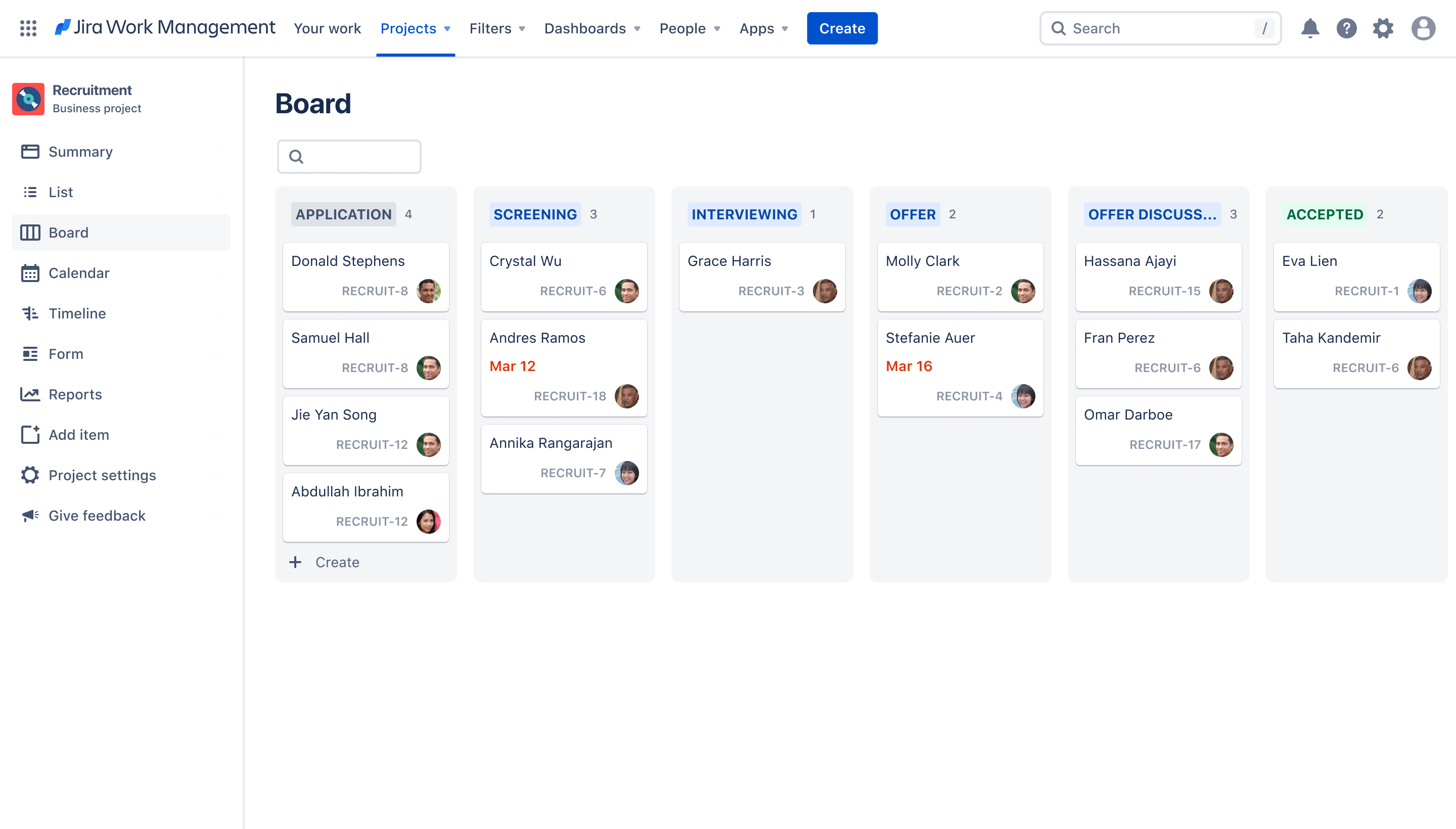
Task: Open the Summary panel
Action: (x=80, y=151)
